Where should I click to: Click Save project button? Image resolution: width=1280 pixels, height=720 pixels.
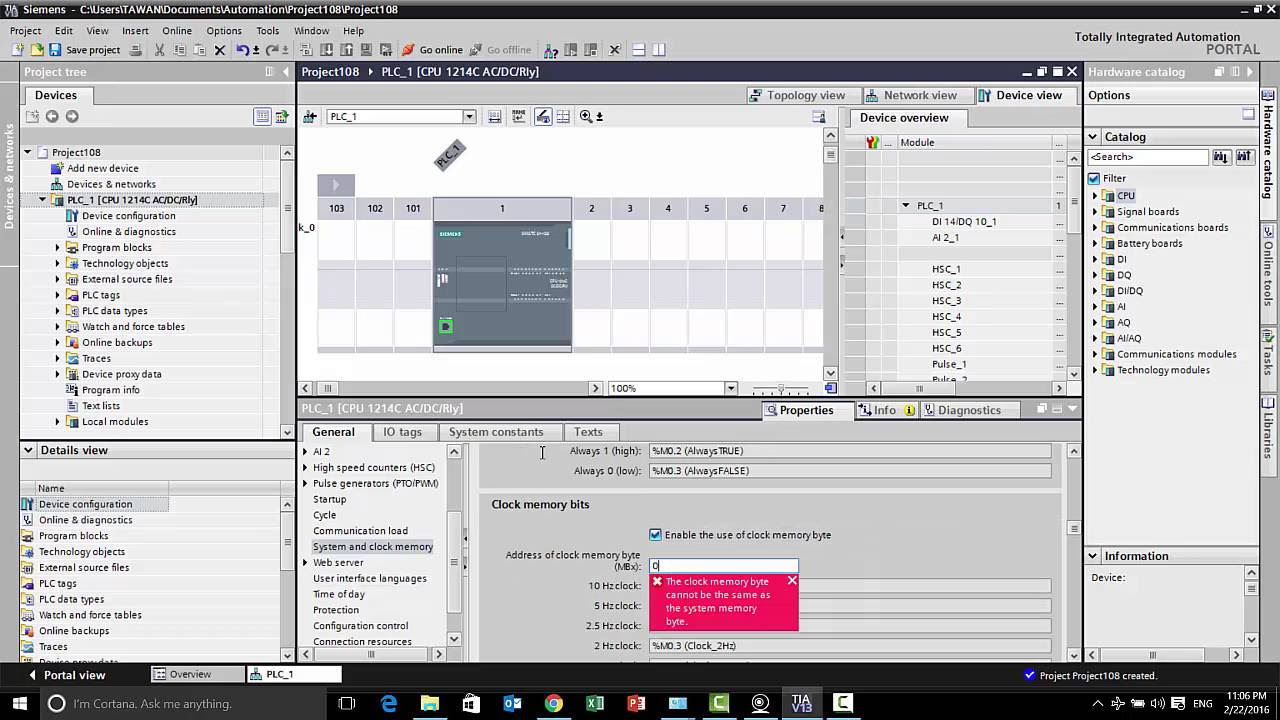point(84,50)
